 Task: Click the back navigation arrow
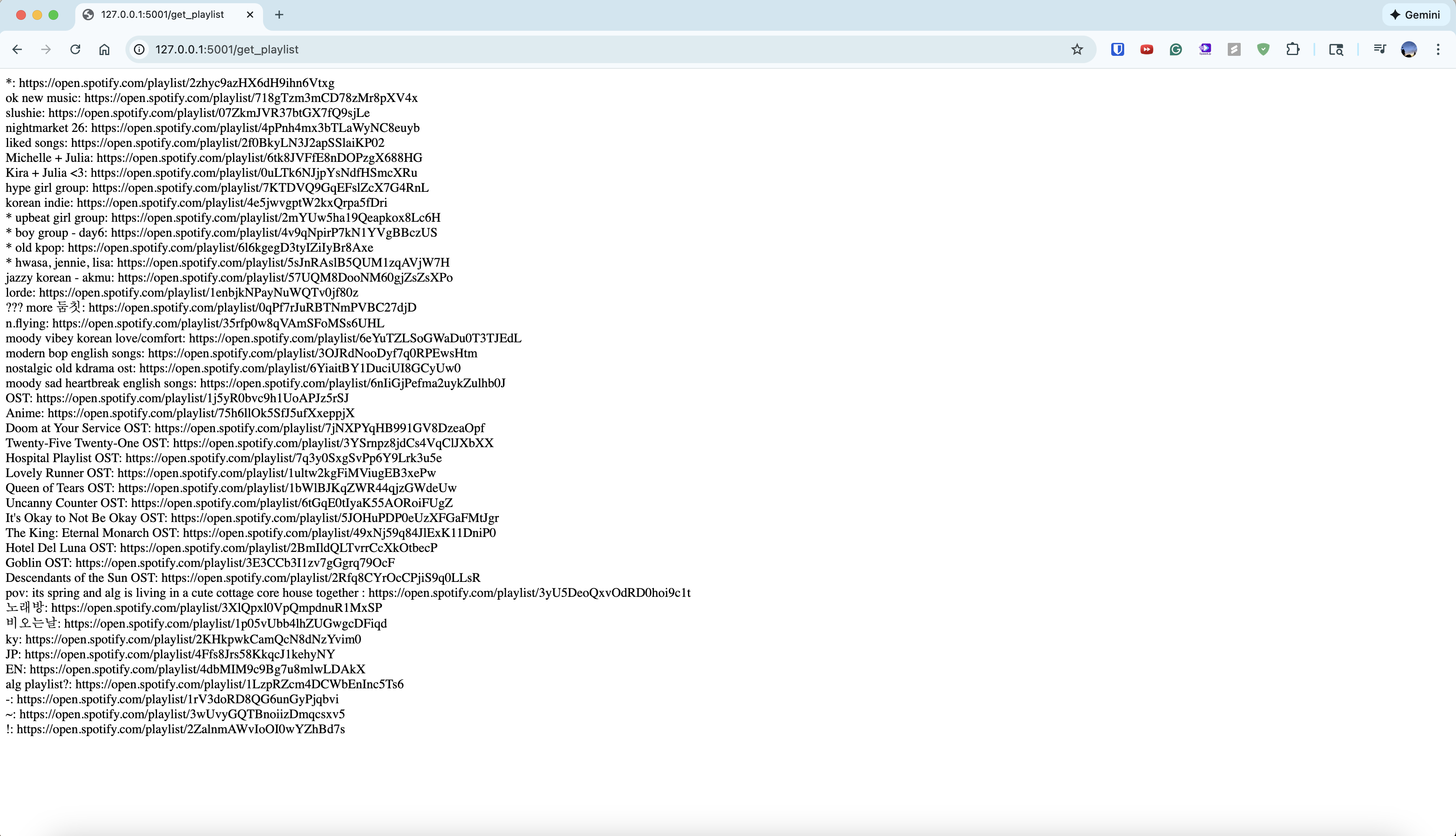(17, 49)
